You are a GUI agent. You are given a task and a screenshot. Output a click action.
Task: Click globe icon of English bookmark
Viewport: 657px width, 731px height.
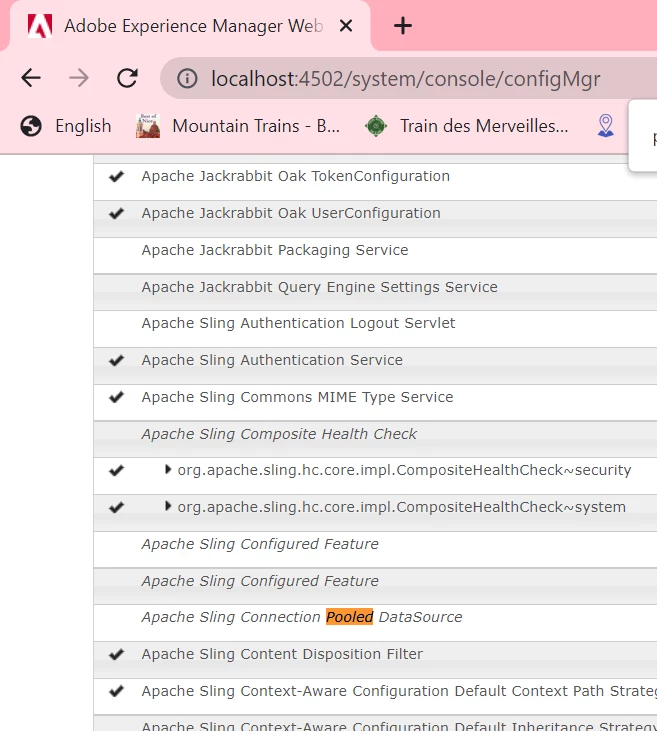(x=31, y=126)
